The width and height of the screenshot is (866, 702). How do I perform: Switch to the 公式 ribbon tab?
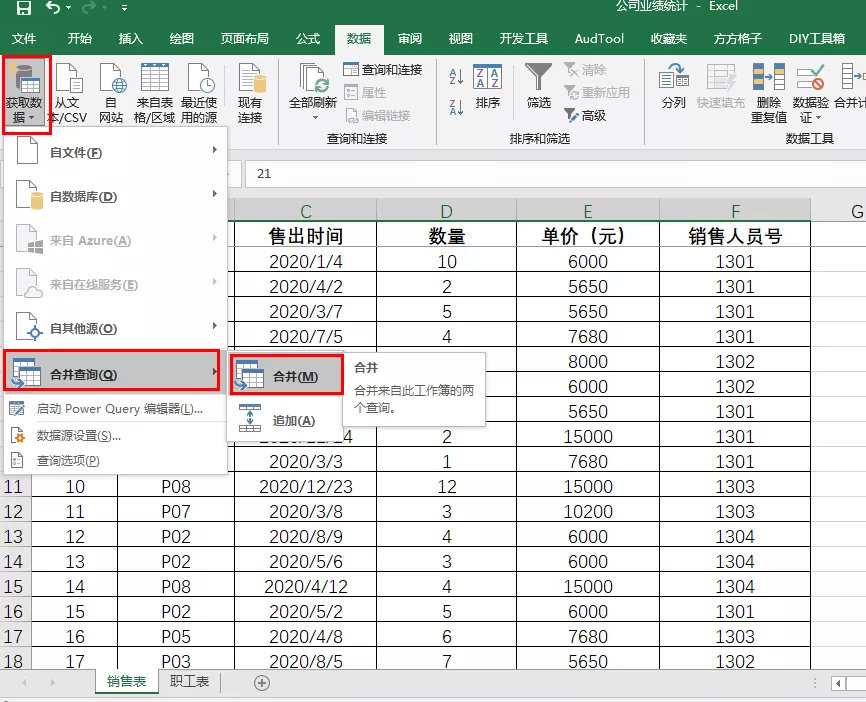pos(308,39)
